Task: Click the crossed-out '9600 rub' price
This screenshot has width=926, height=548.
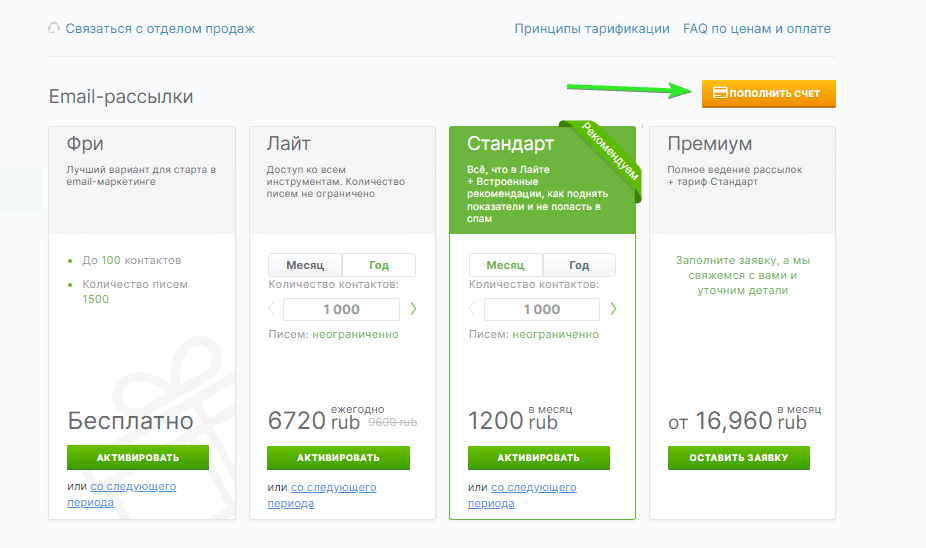Action: [393, 422]
